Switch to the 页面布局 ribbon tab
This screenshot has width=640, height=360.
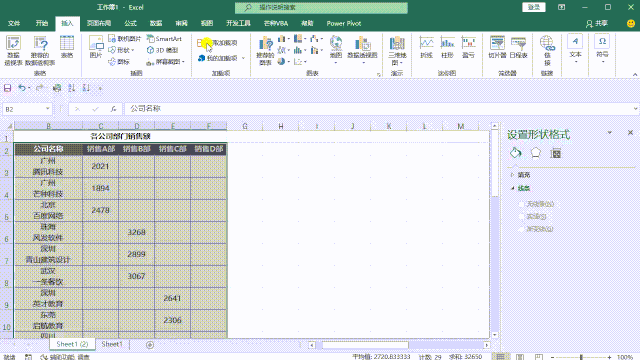[x=99, y=23]
